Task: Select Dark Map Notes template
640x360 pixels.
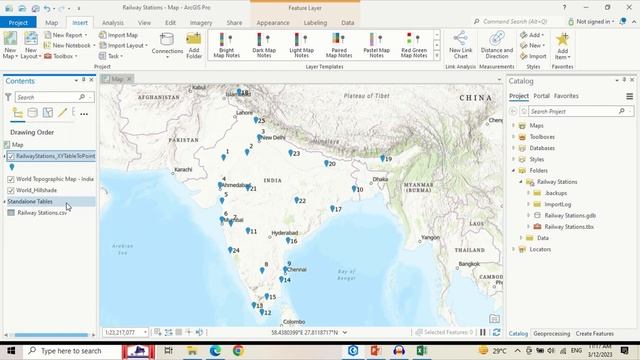Action: [x=264, y=45]
